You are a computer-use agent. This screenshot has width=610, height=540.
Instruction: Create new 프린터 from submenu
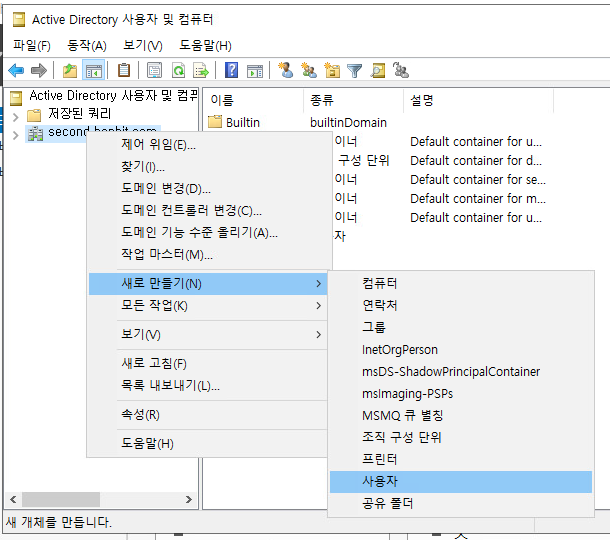pos(461,459)
